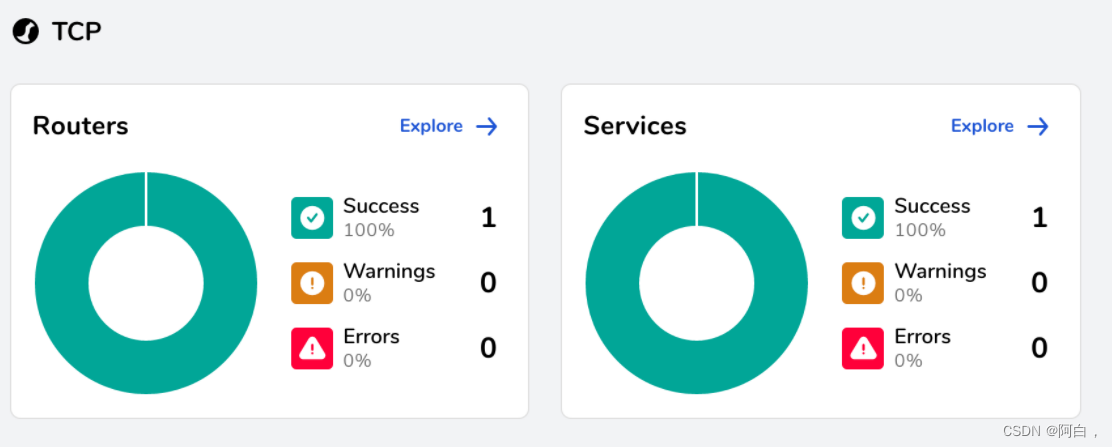1112x447 pixels.
Task: Click the Routers Warnings count 0
Action: click(489, 283)
